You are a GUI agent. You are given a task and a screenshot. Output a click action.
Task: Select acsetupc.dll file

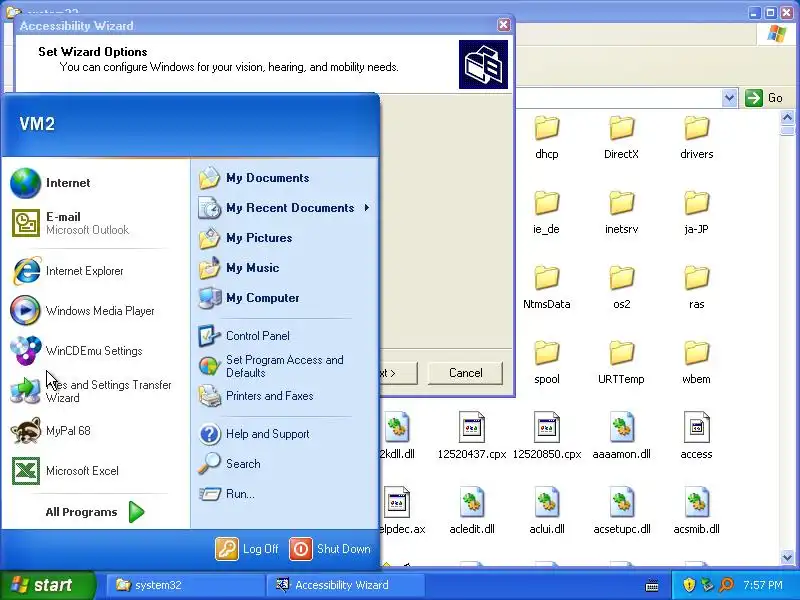point(621,510)
